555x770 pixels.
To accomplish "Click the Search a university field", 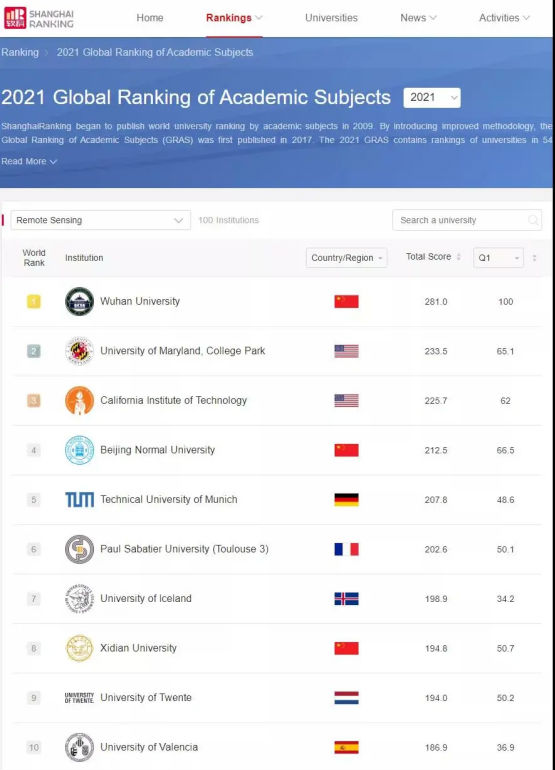I will pos(467,220).
